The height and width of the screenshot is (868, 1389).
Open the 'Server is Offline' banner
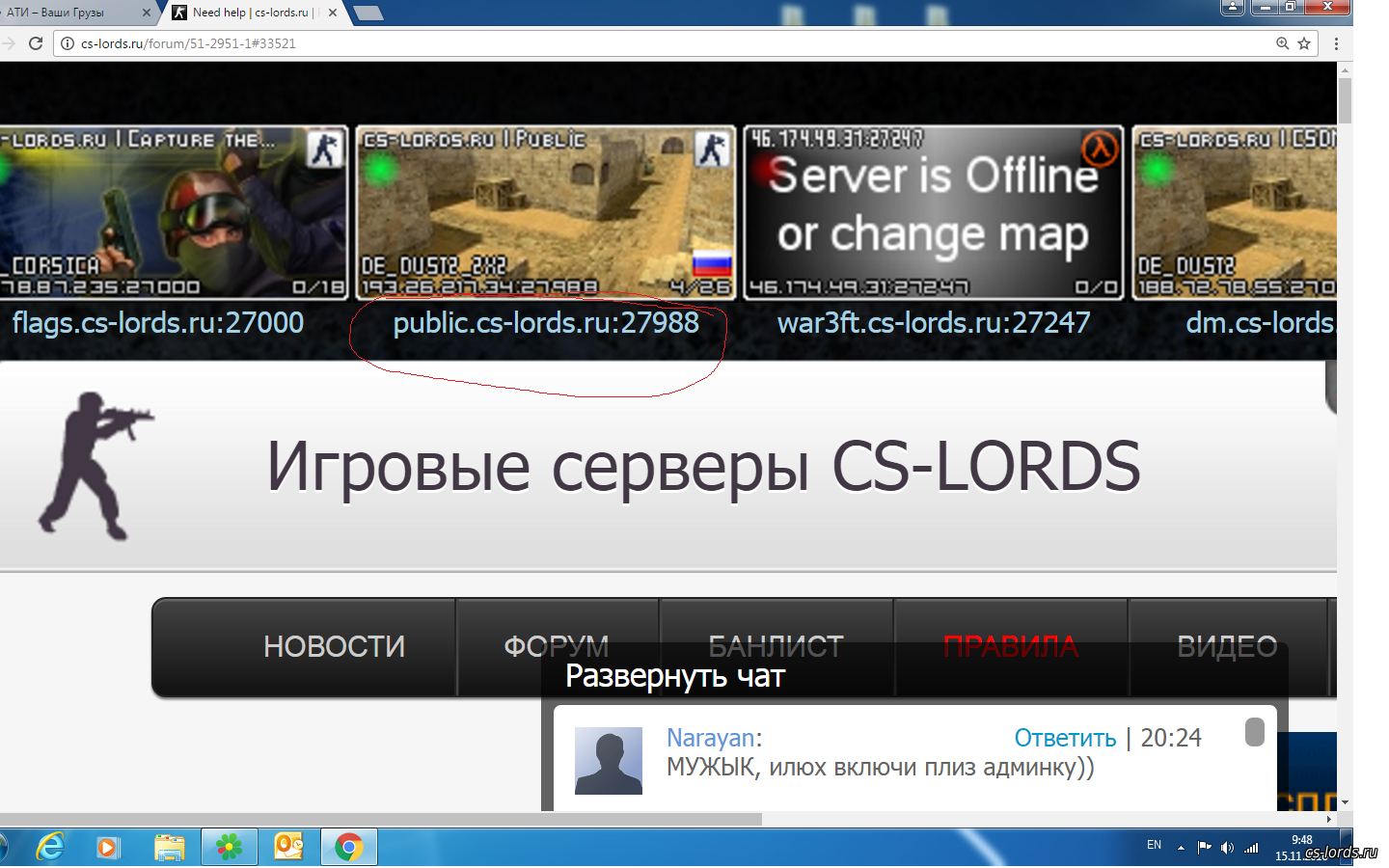[934, 212]
